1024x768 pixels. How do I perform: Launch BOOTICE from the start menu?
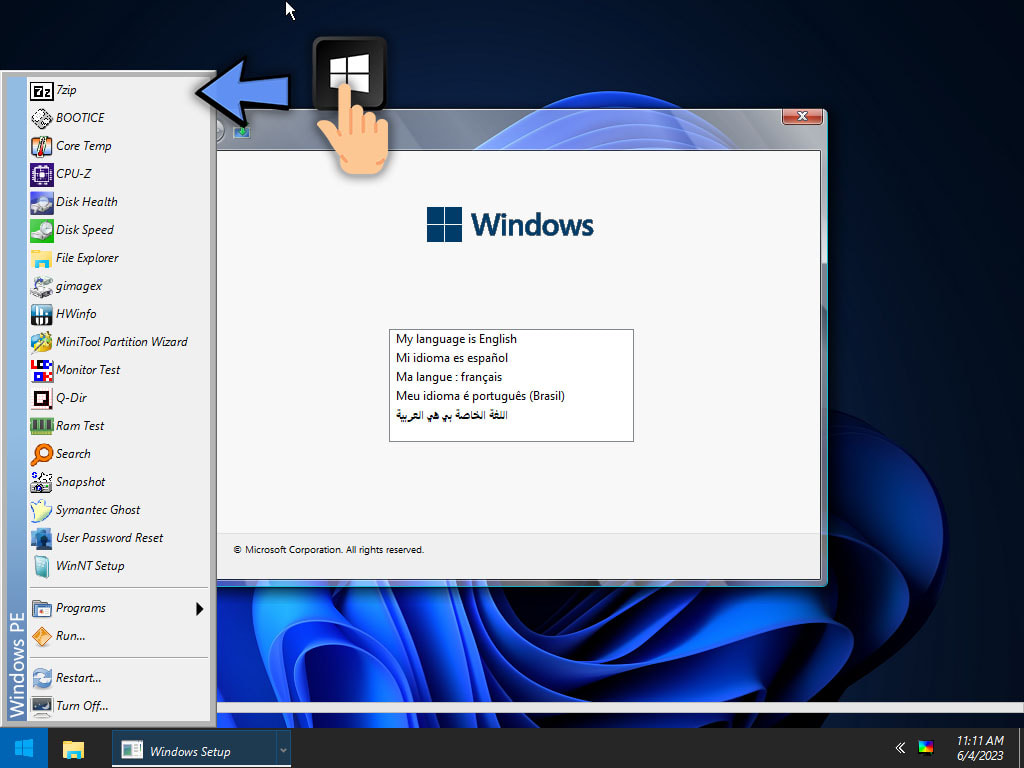point(41,118)
